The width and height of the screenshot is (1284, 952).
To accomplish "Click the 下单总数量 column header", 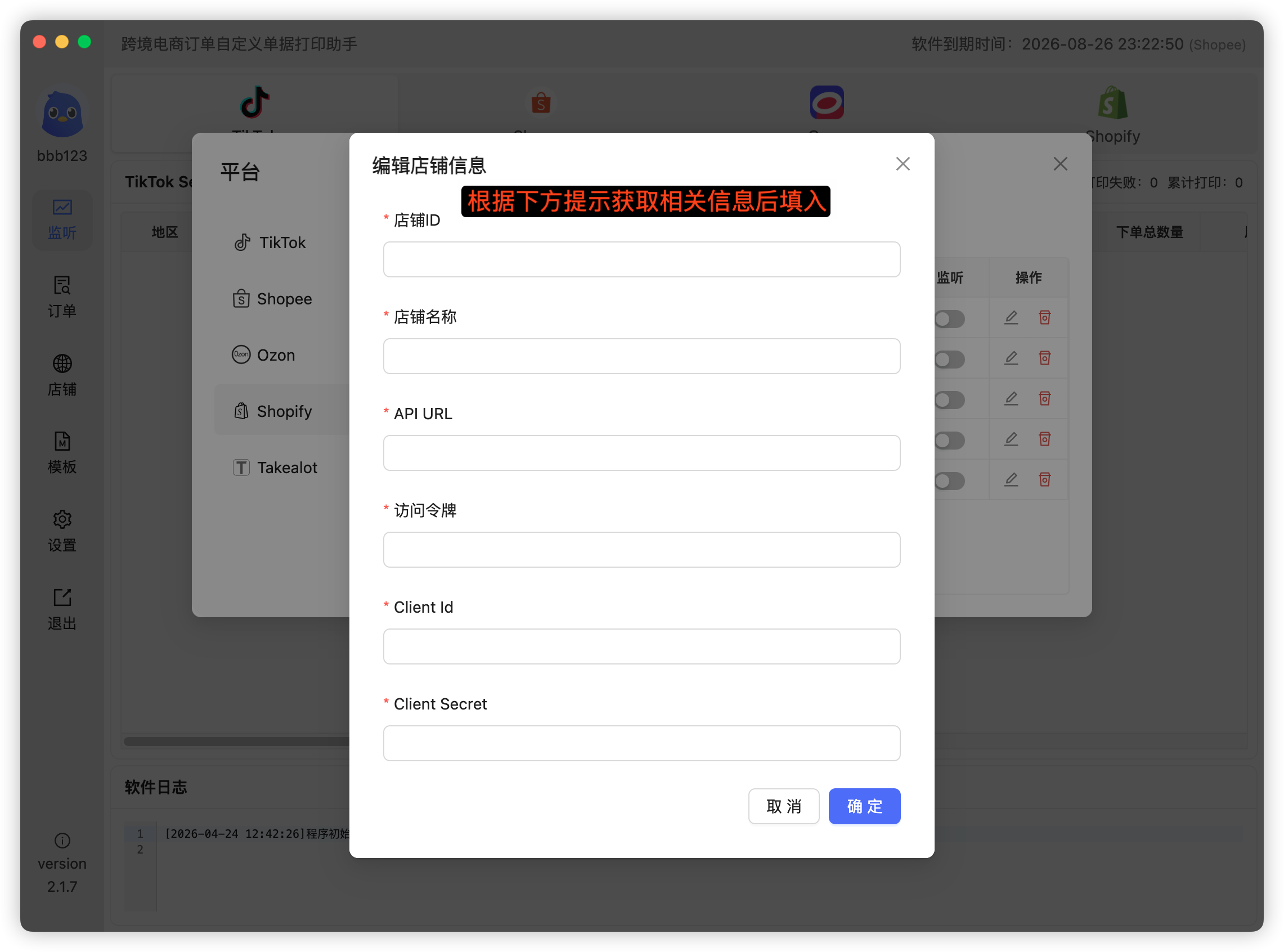I will 1149,232.
